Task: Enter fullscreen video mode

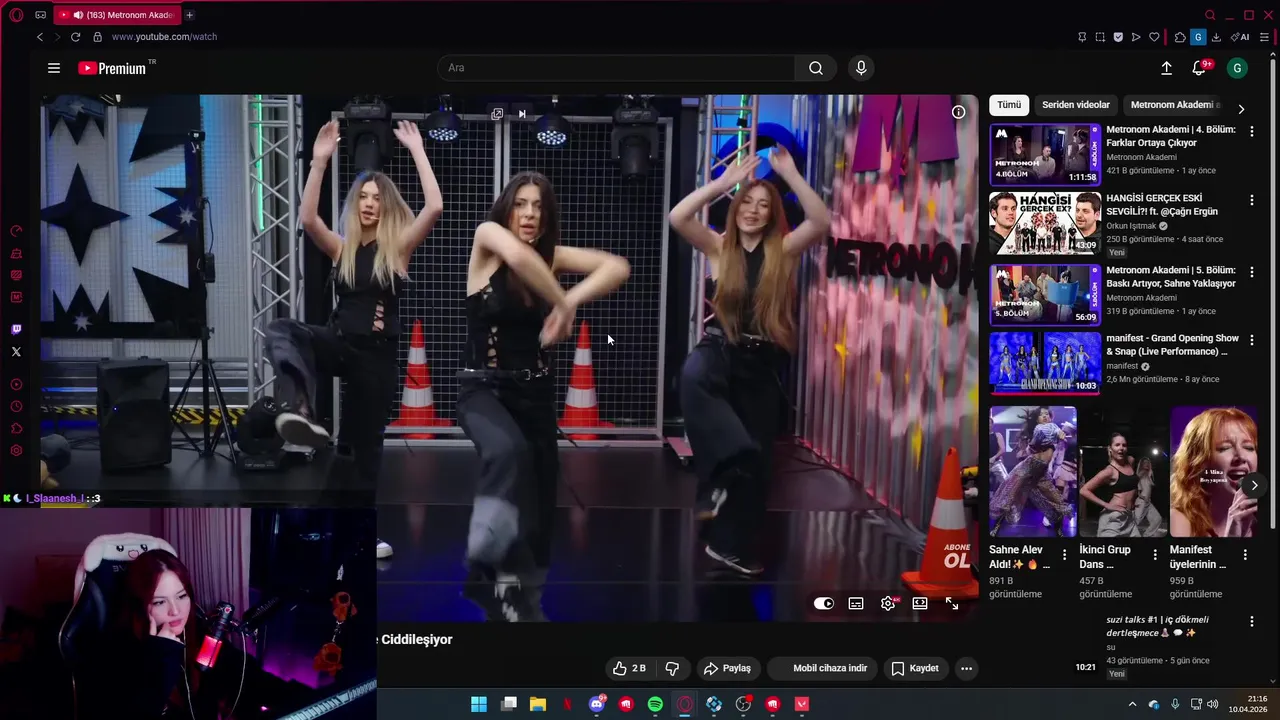Action: [x=952, y=604]
